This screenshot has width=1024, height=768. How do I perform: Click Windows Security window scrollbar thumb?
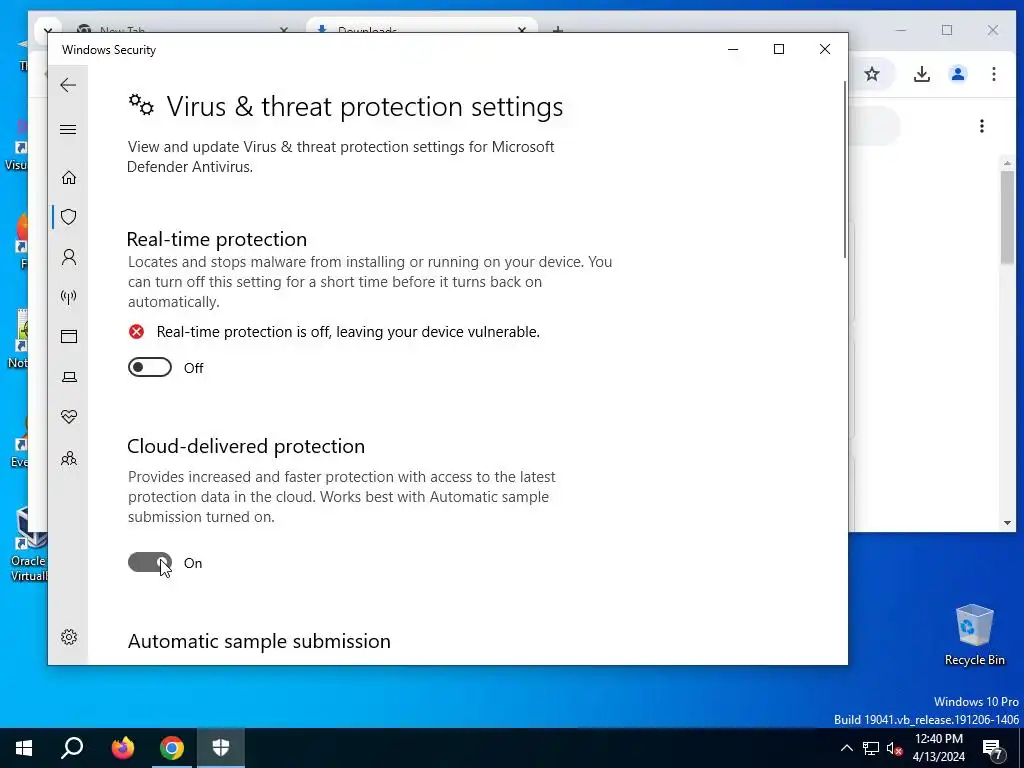(x=844, y=169)
